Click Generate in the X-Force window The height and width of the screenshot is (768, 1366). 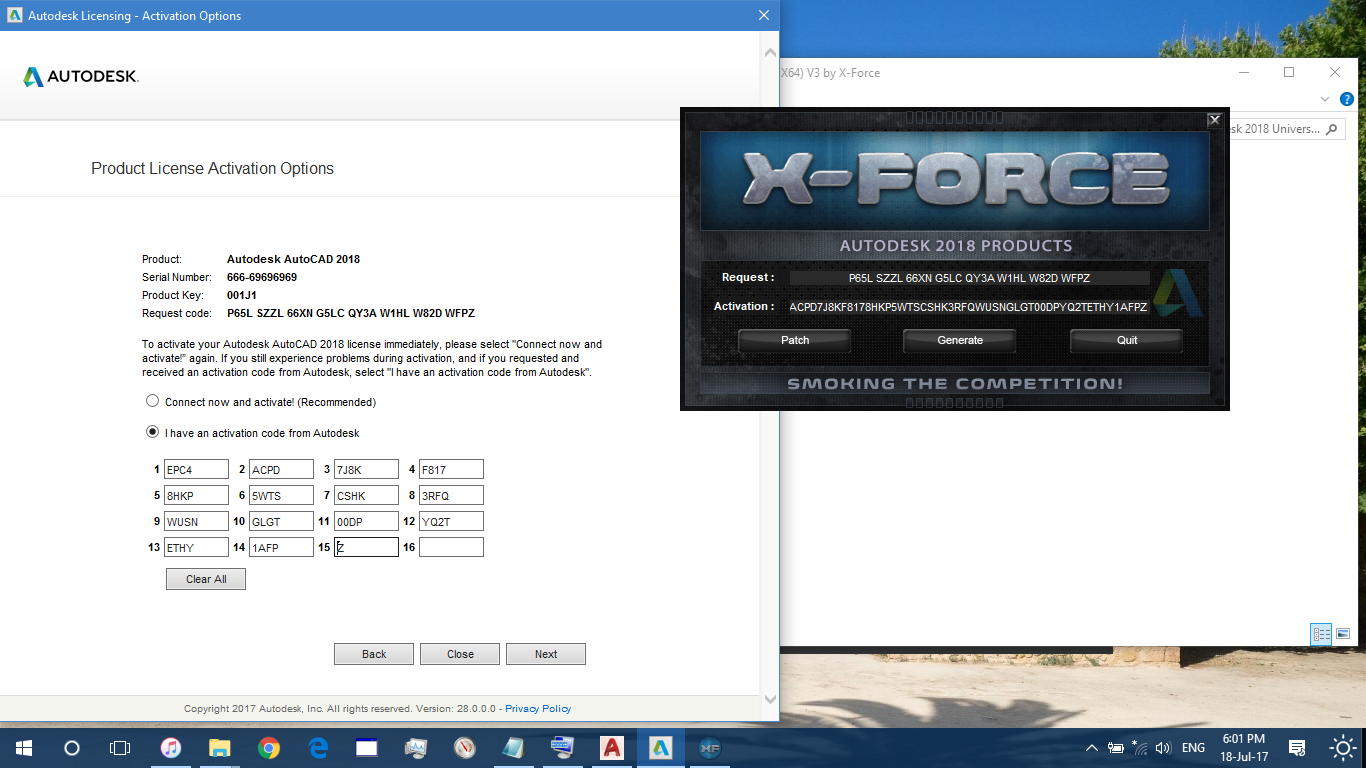pos(960,340)
